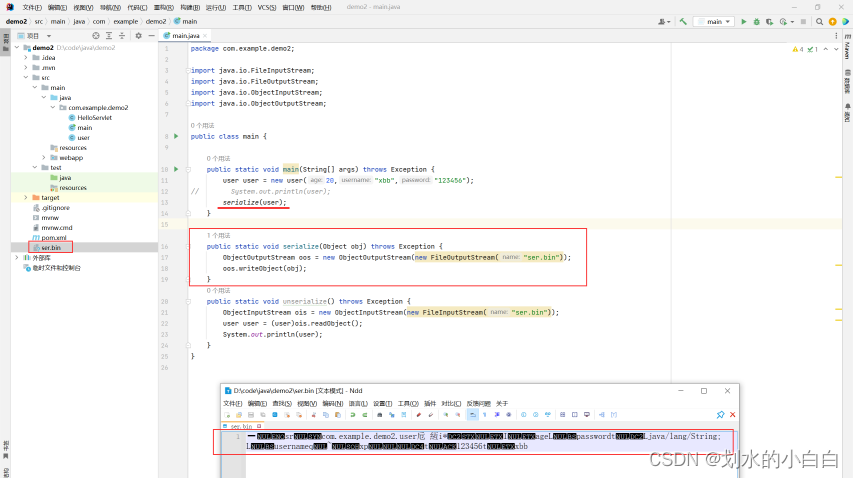The image size is (853, 478).
Task: Click the locate-file target icon in Project panel
Action: [x=96, y=36]
